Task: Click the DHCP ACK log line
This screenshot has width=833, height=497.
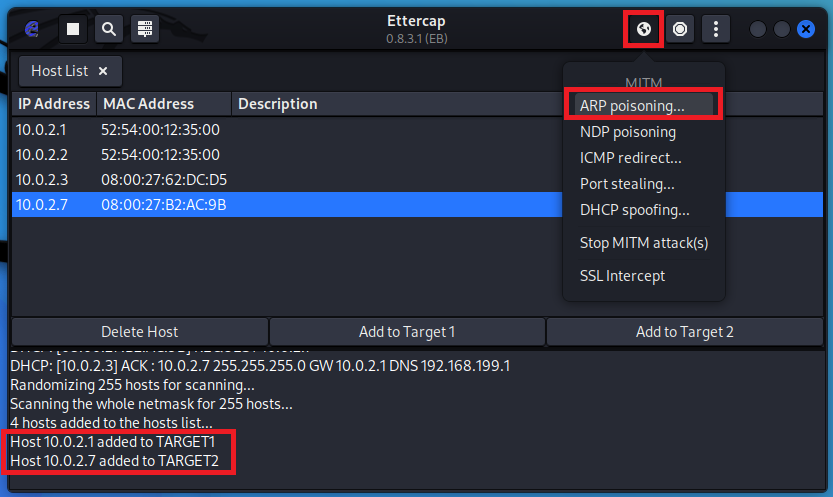Action: click(x=260, y=366)
